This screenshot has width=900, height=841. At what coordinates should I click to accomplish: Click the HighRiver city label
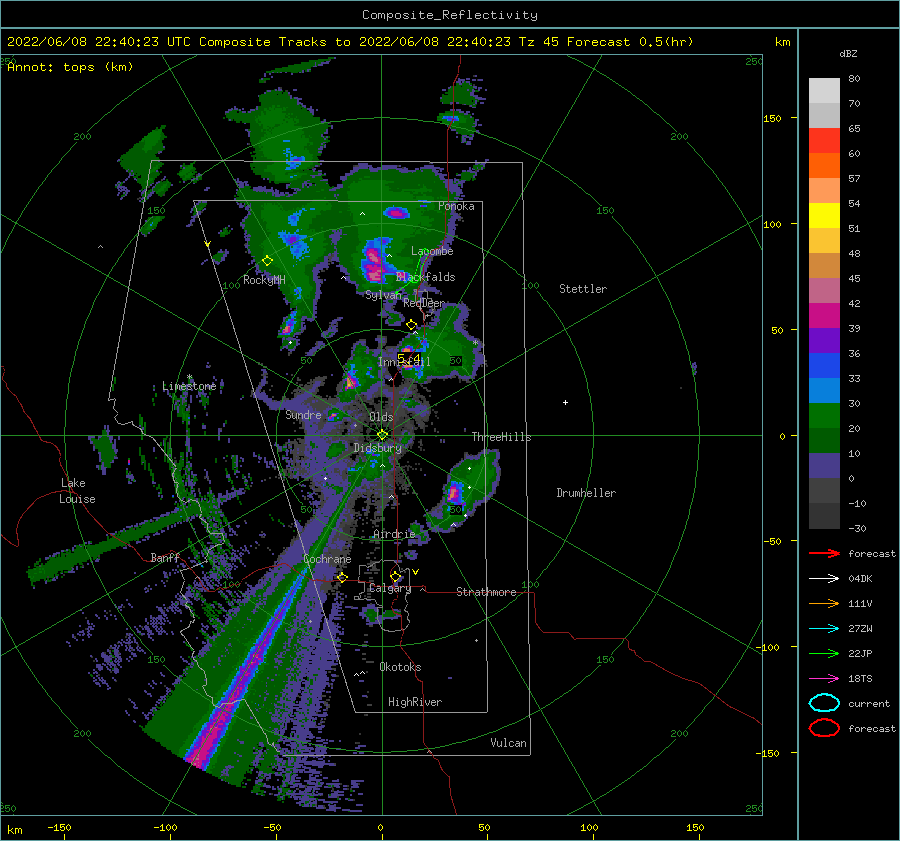(415, 702)
